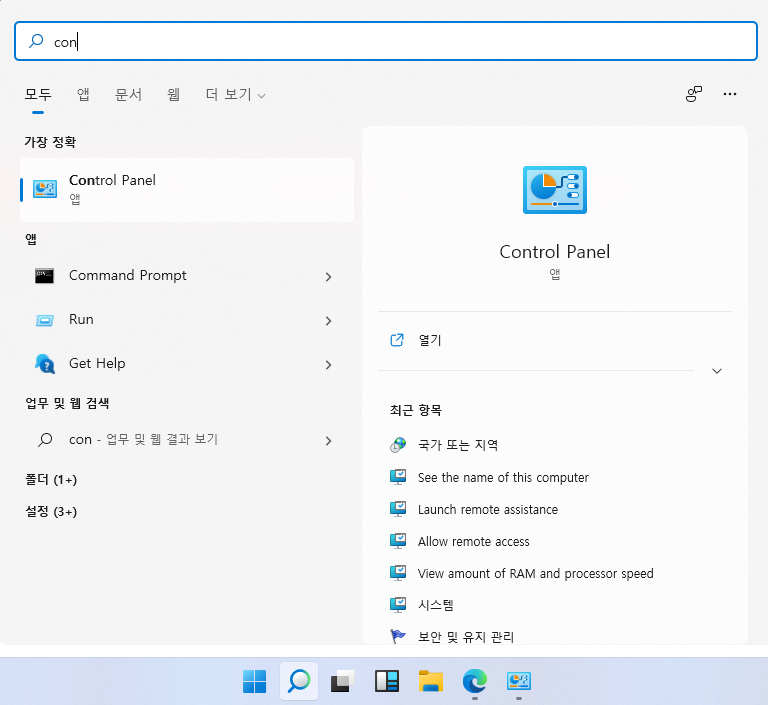Select the Get Help app result

coord(187,364)
